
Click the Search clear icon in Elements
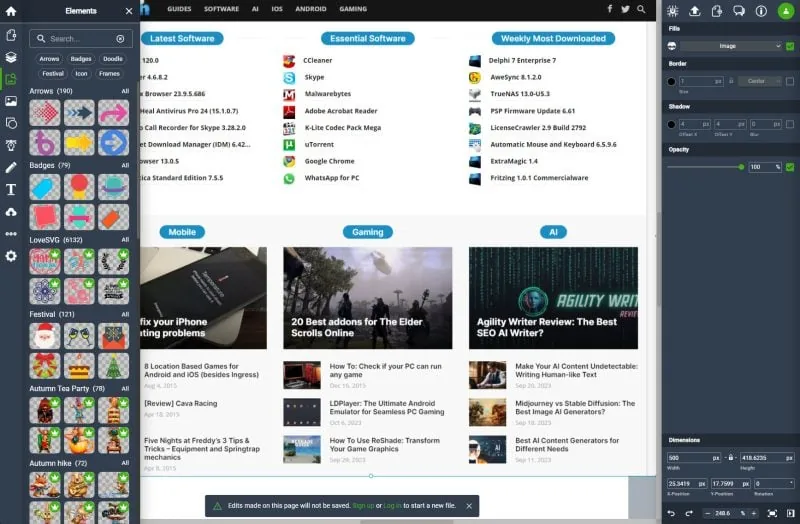click(120, 39)
